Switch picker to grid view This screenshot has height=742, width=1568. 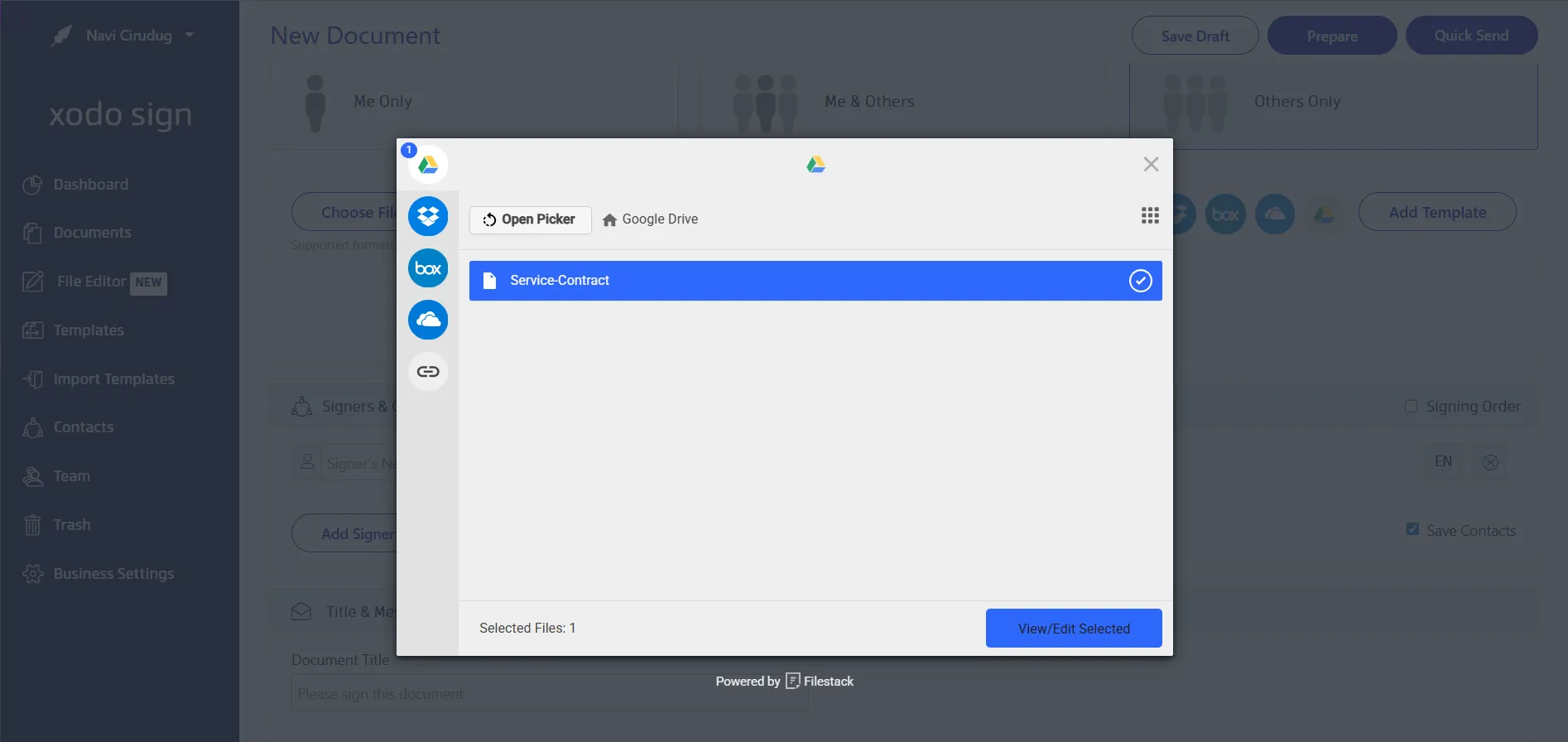coord(1150,215)
